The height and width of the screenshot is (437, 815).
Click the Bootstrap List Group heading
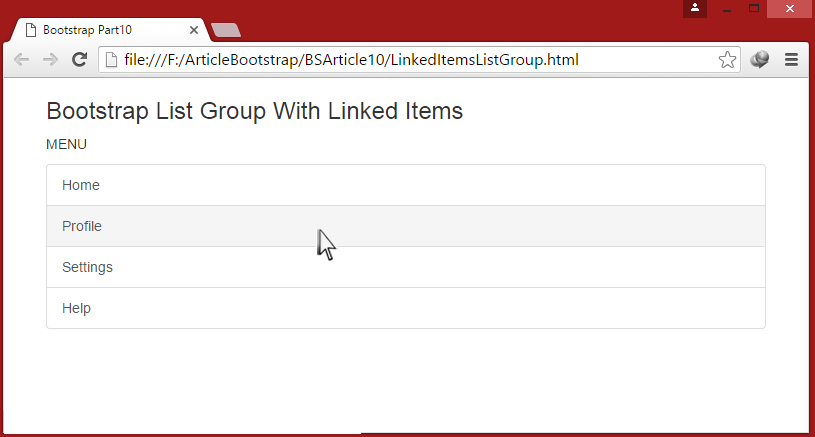(x=254, y=111)
